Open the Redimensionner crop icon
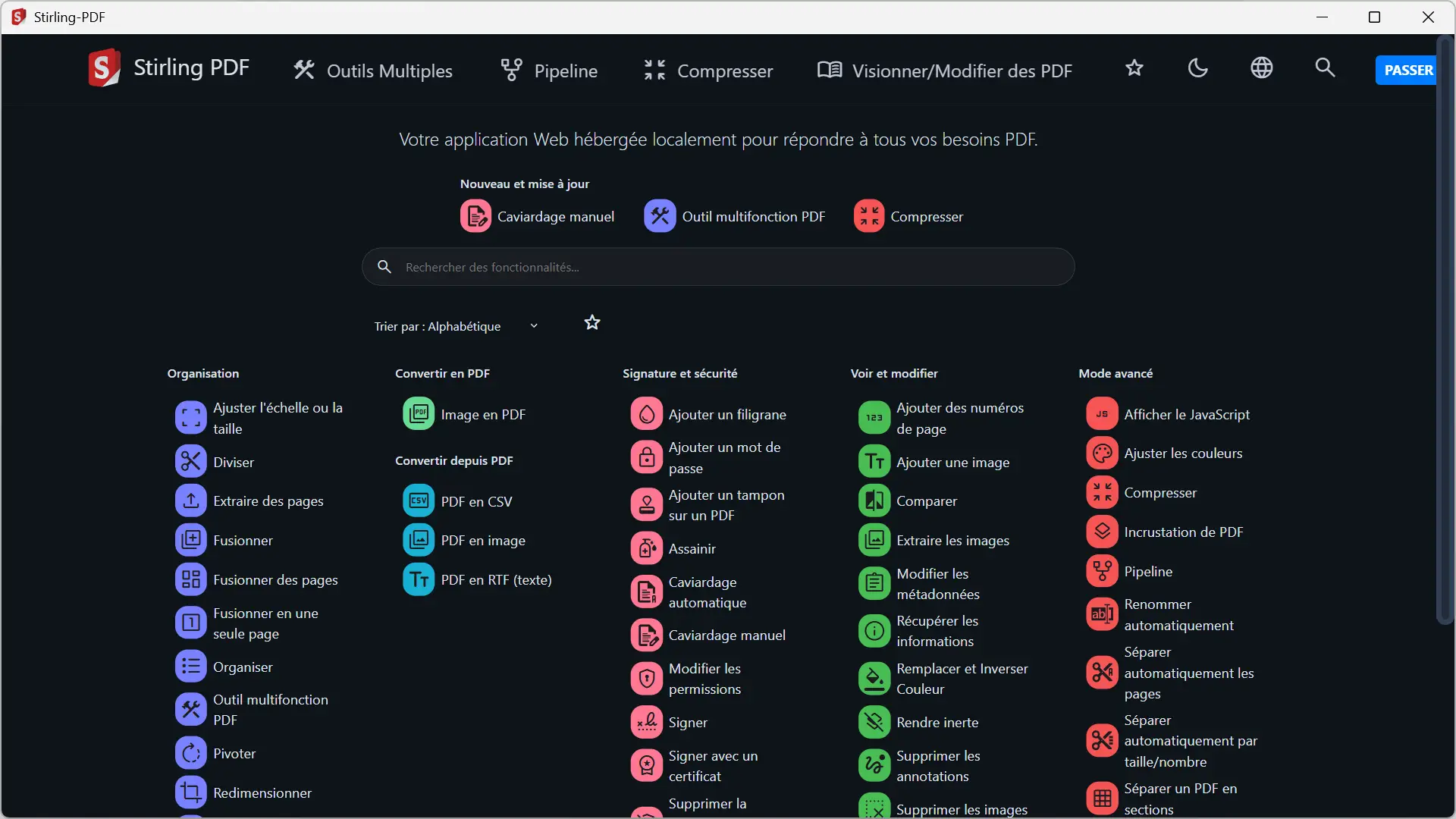This screenshot has height=819, width=1456. (x=190, y=792)
